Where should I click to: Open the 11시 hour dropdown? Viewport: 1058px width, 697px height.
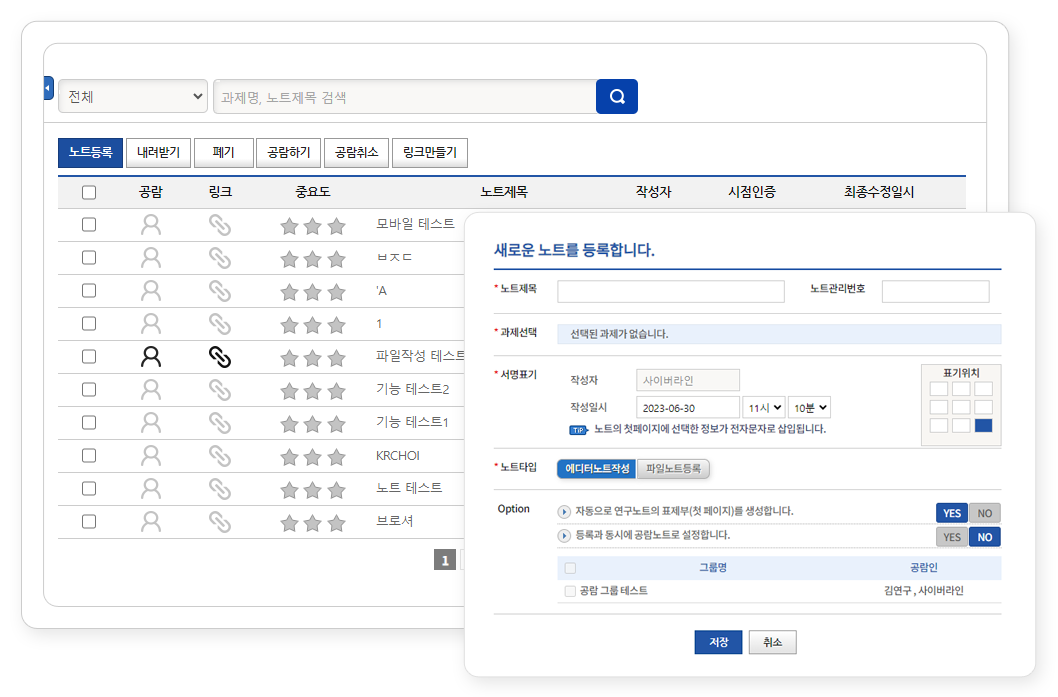[763, 408]
